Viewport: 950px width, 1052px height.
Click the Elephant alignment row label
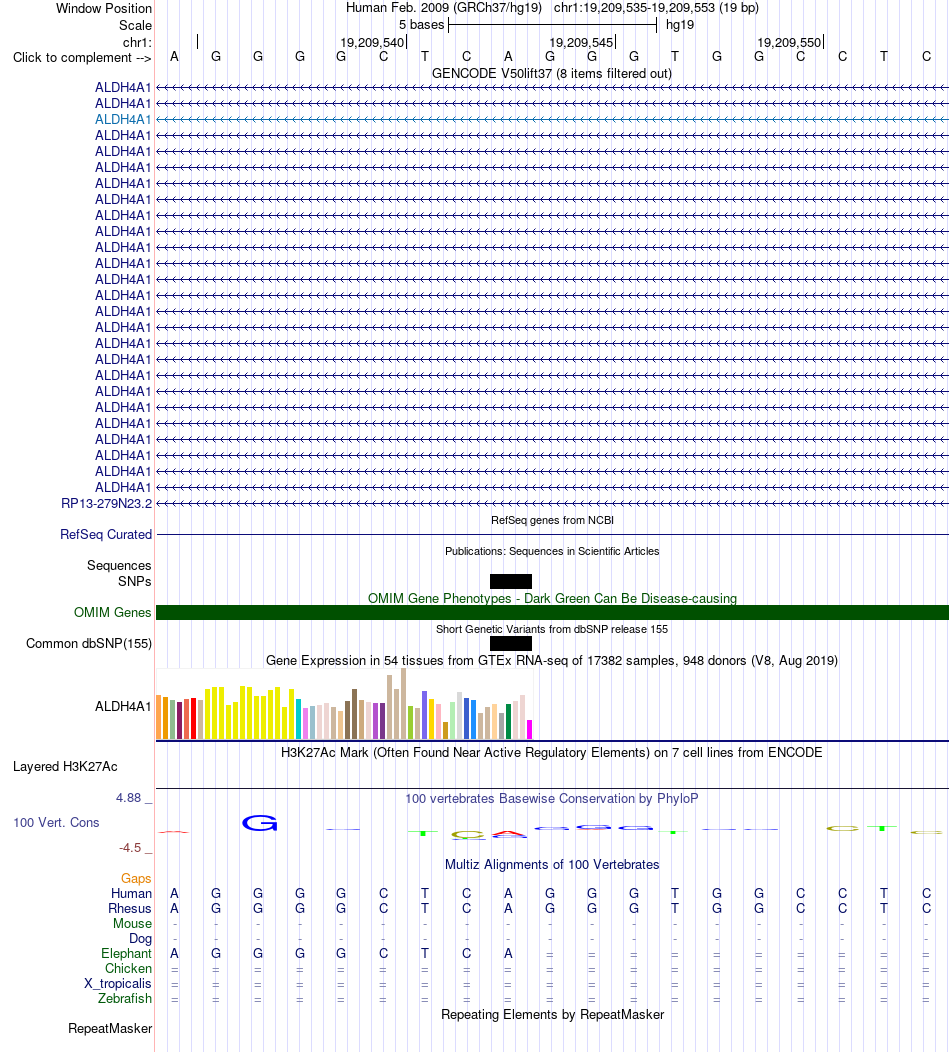coord(127,953)
